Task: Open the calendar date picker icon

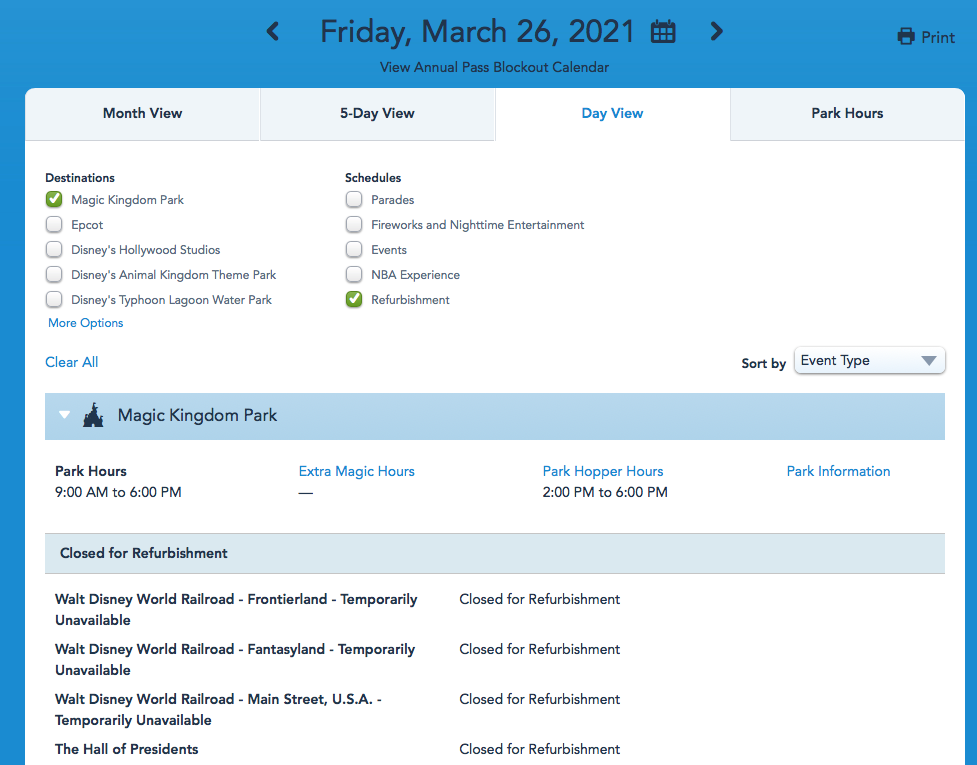Action: click(663, 31)
